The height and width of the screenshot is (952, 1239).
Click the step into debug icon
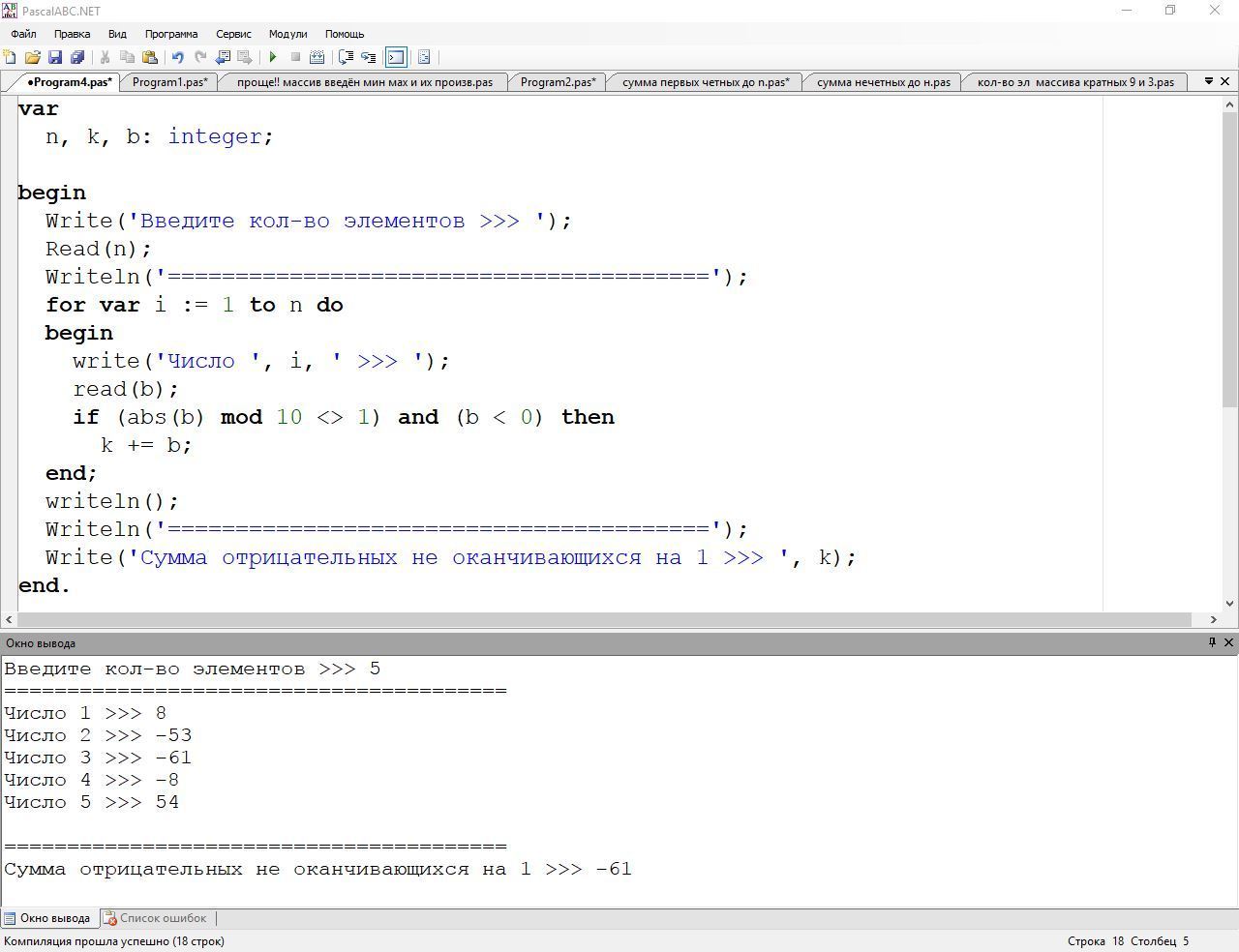(x=368, y=57)
